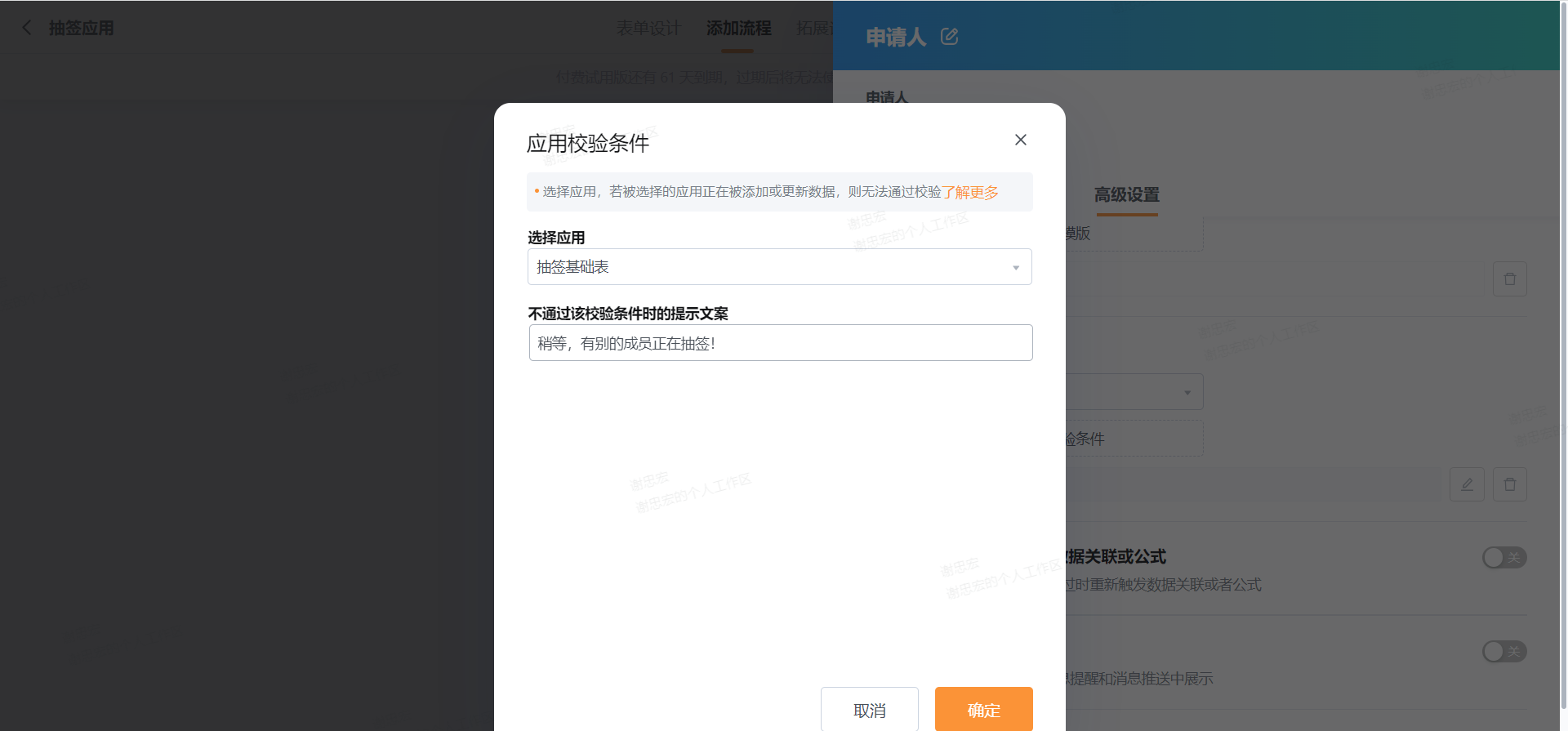Open the 选择应用 dropdown showing 抽签基础表
The width and height of the screenshot is (1568, 731).
pyautogui.click(x=779, y=267)
